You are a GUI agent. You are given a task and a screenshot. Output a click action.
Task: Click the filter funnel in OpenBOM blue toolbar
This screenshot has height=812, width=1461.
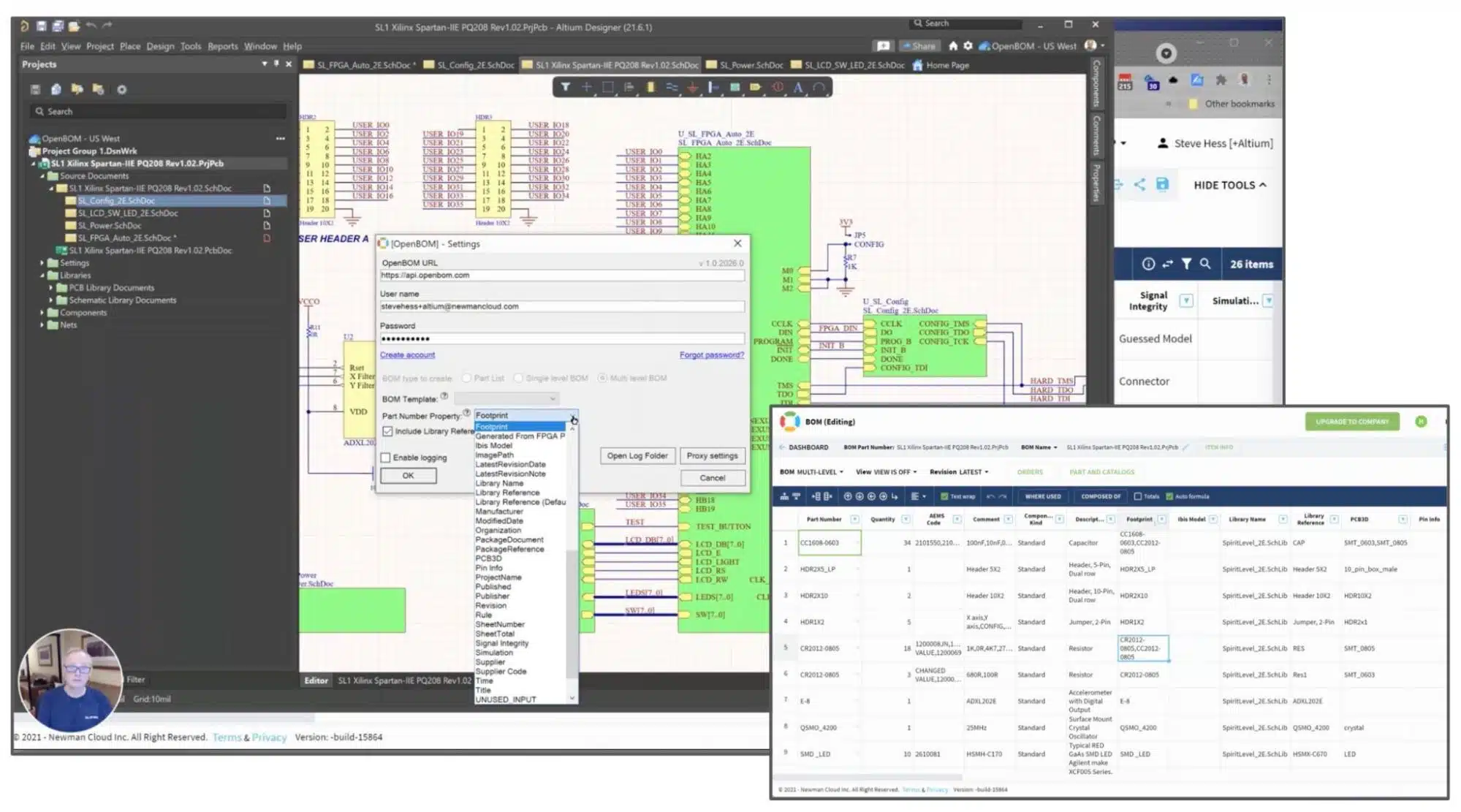click(x=1186, y=264)
